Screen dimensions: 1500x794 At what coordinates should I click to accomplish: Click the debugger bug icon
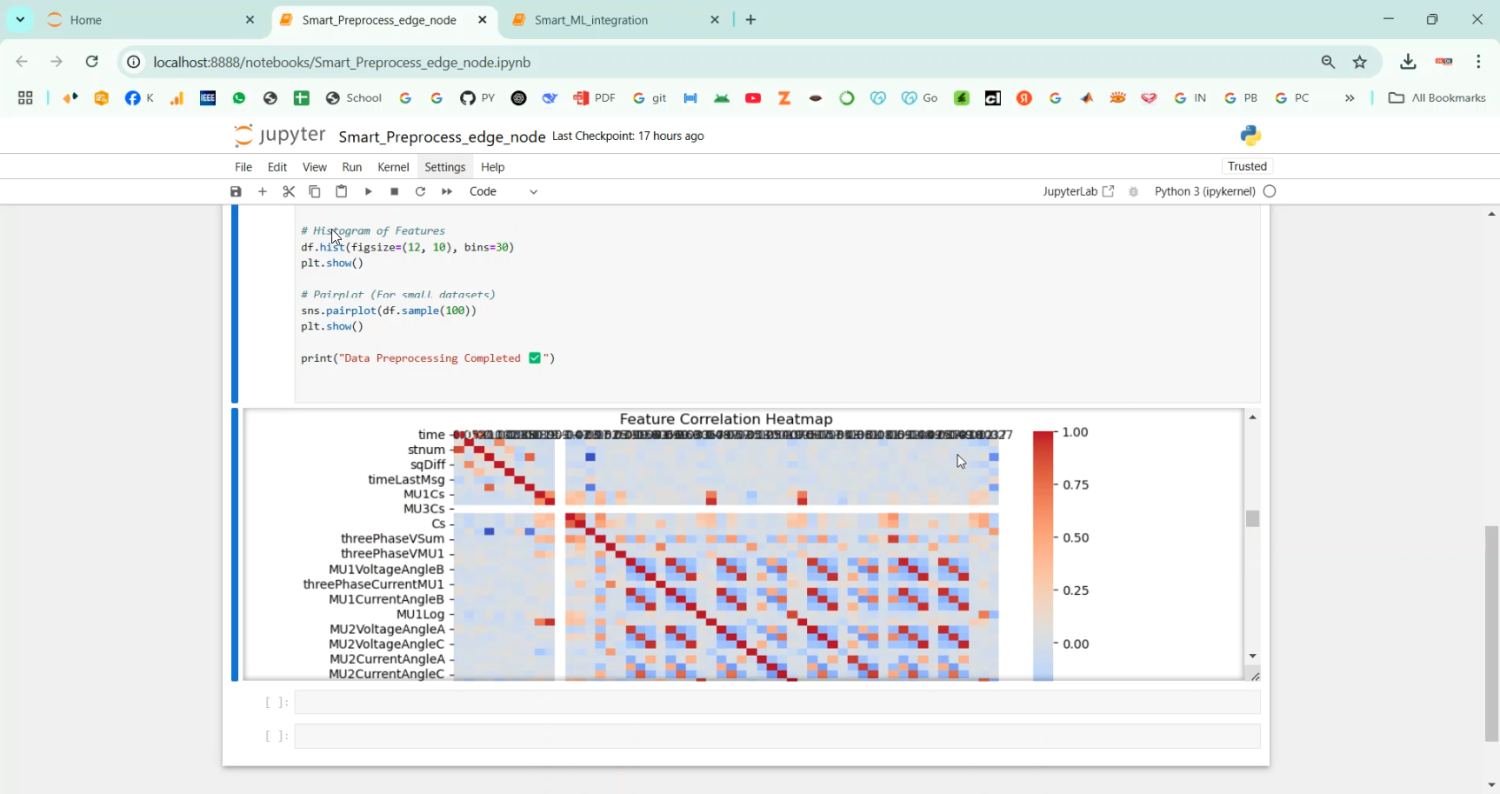[x=1133, y=191]
